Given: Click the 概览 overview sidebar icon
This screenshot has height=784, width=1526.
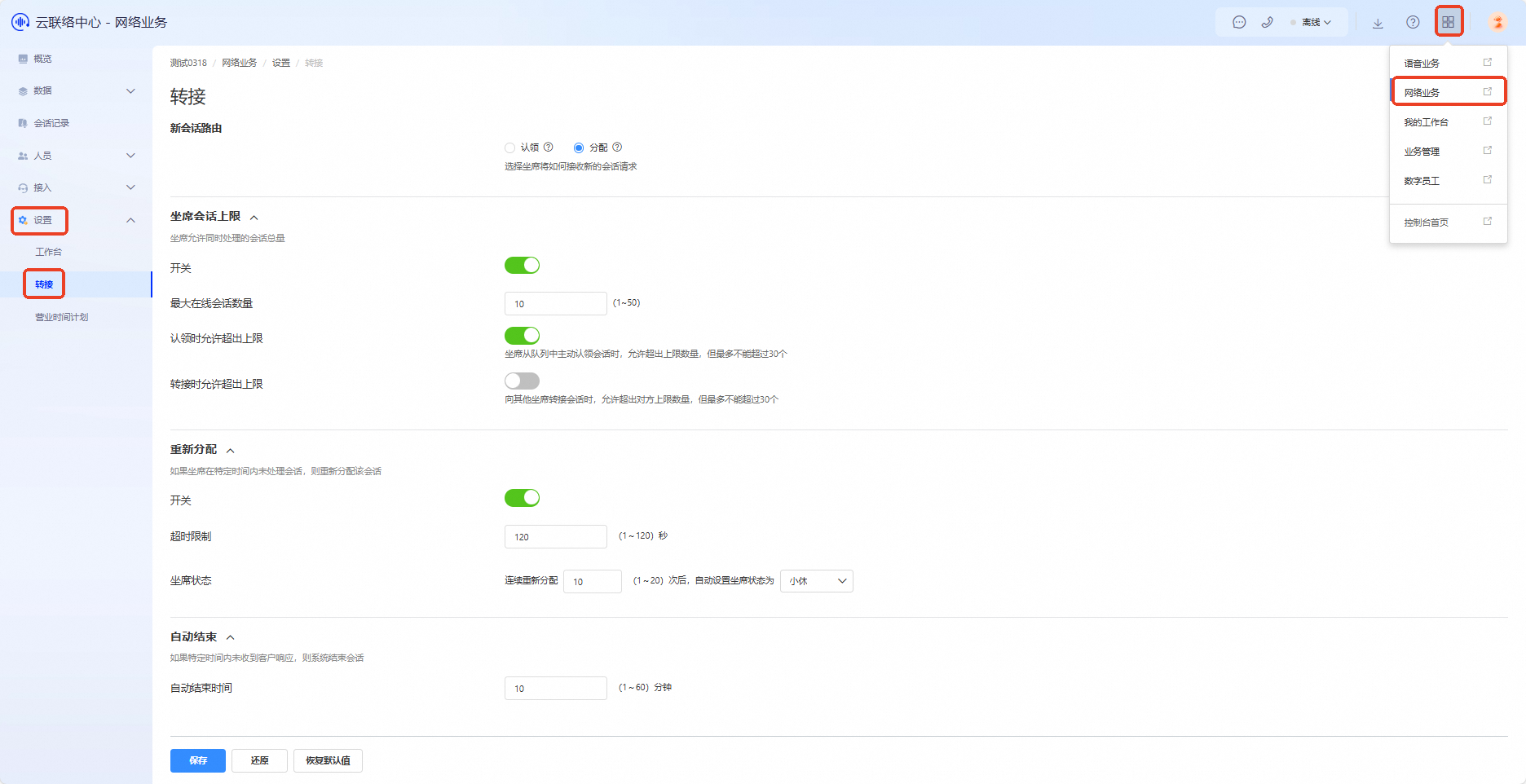Looking at the screenshot, I should [x=23, y=59].
